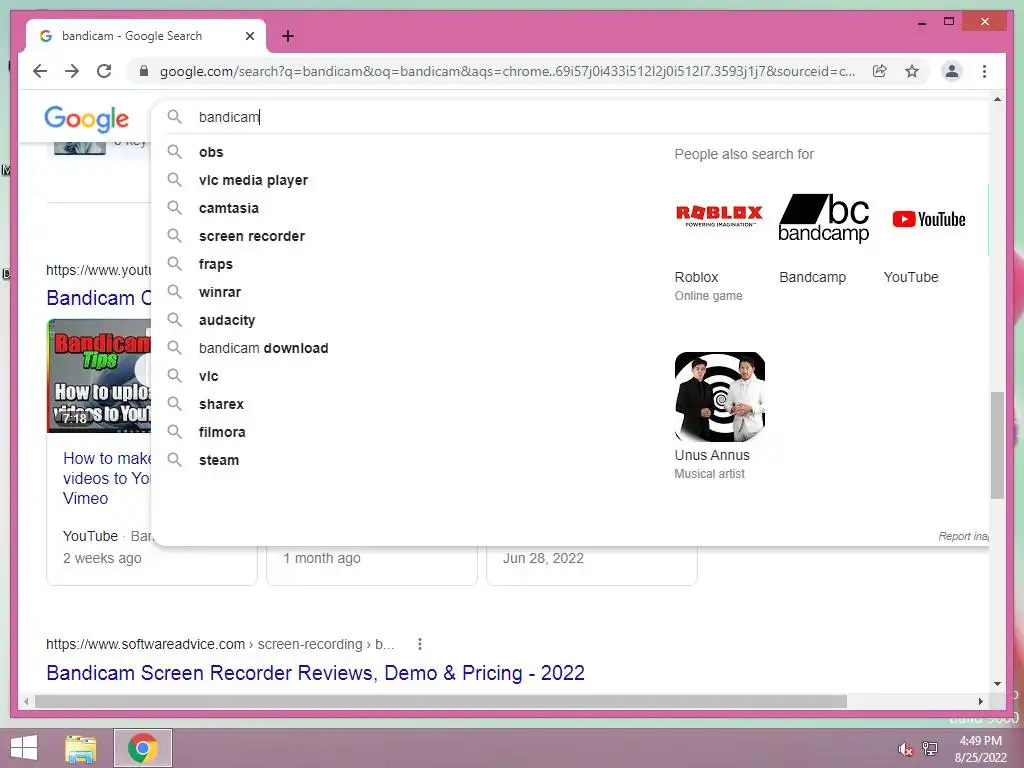Click the magnifier icon beside camtasia
The height and width of the screenshot is (768, 1024).
click(174, 208)
